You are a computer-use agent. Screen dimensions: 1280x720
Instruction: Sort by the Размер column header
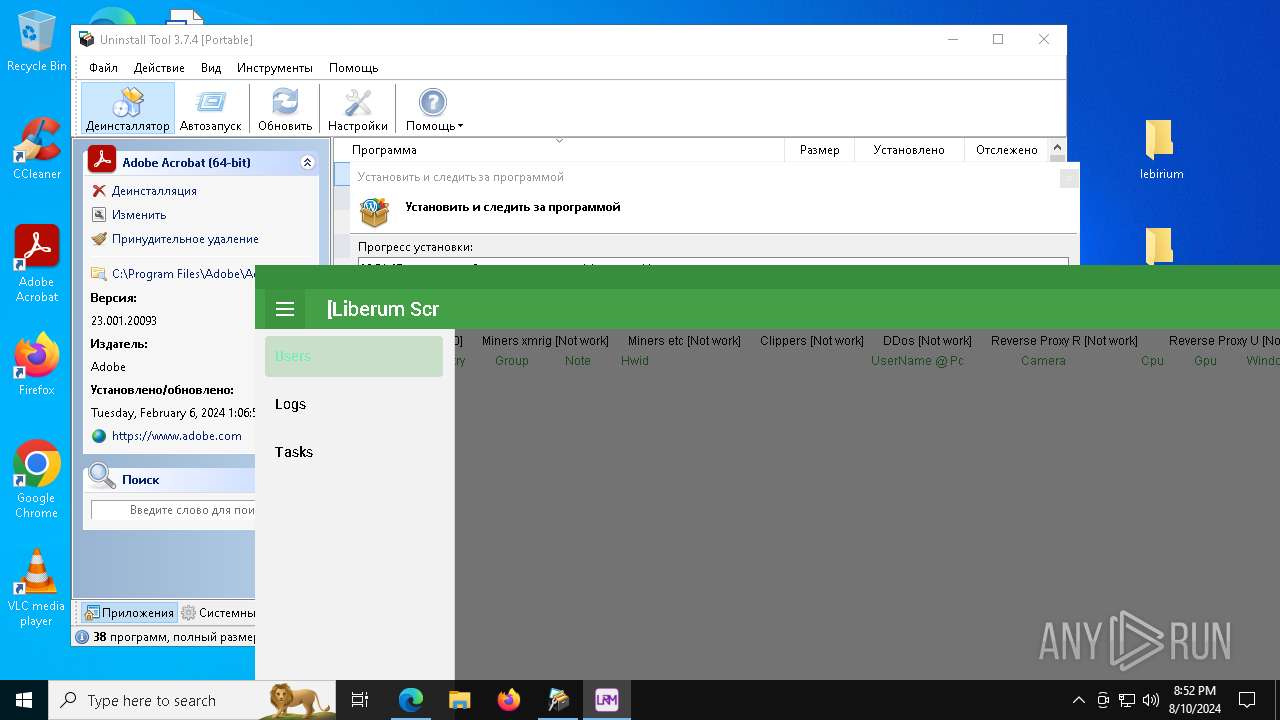[820, 150]
